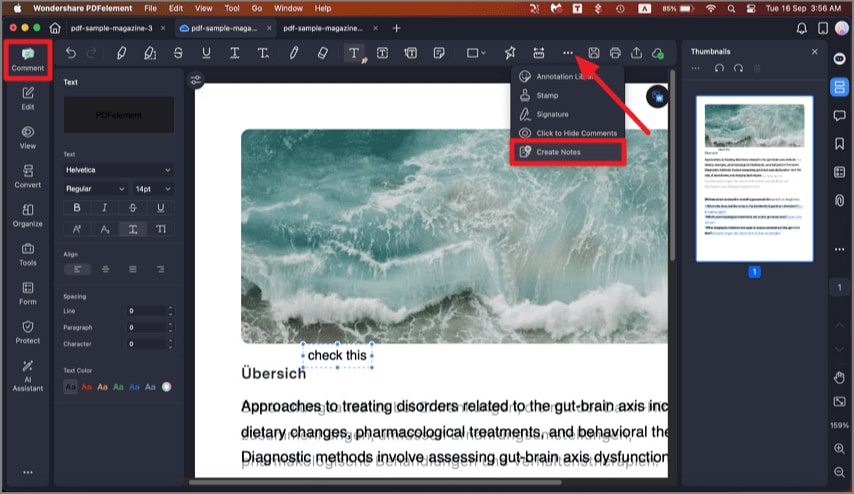Open the Helvetica font dropdown
854x494 pixels.
point(118,170)
